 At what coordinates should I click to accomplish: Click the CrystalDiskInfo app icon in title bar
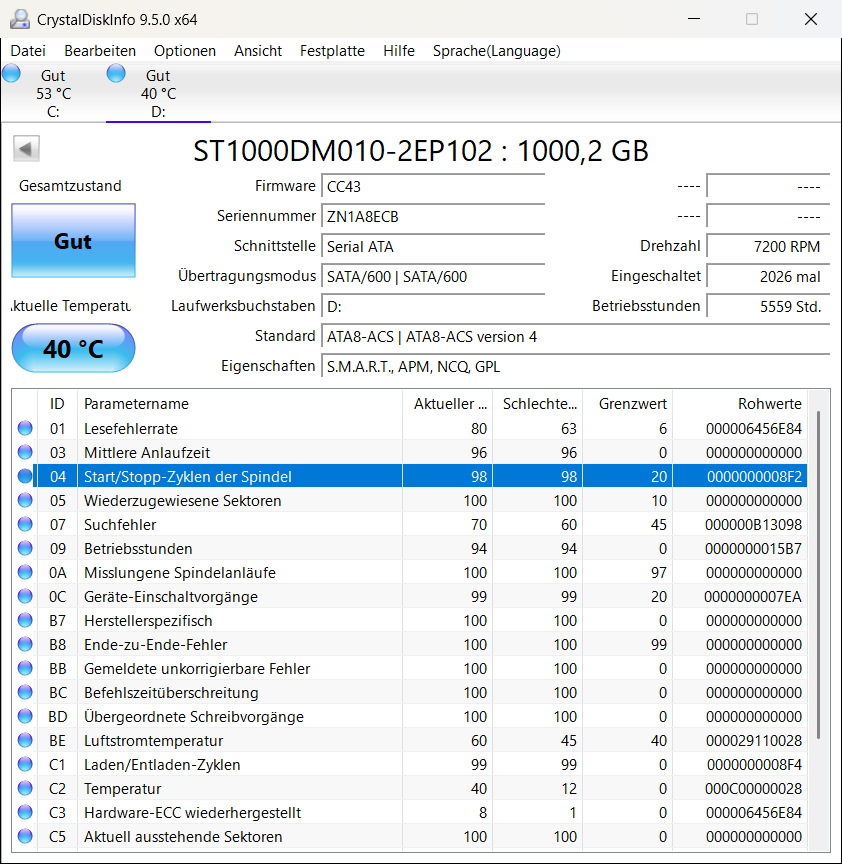(x=20, y=19)
